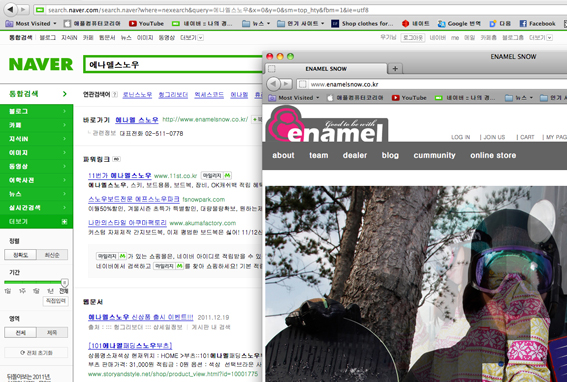
Task: Open the 다음 bookmark
Action: click(x=500, y=24)
